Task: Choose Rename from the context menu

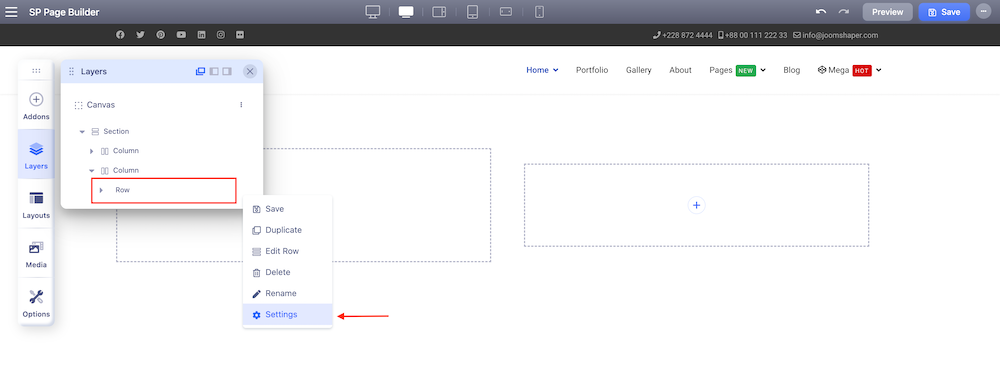Action: pyautogui.click(x=288, y=293)
